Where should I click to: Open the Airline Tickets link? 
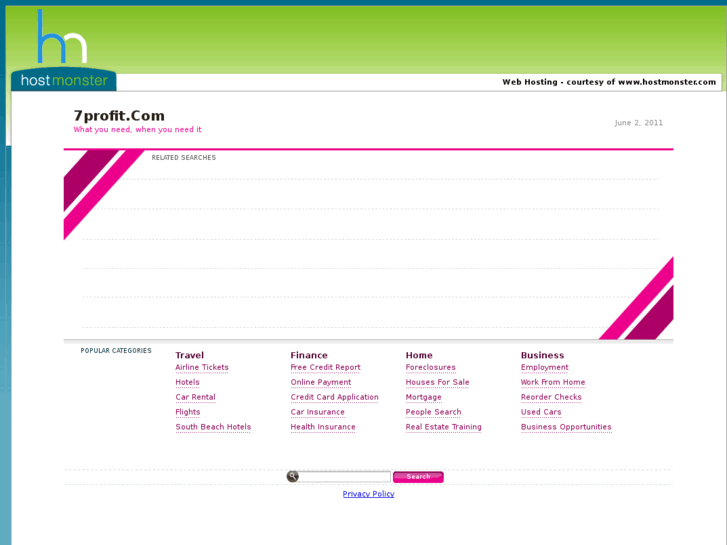click(x=202, y=367)
